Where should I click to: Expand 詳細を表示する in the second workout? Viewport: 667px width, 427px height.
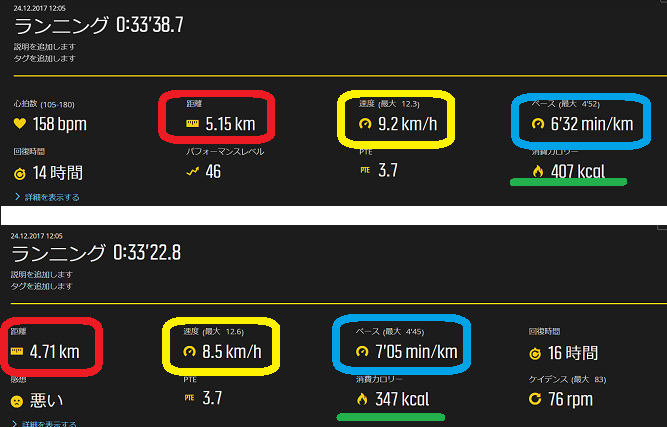tap(44, 424)
